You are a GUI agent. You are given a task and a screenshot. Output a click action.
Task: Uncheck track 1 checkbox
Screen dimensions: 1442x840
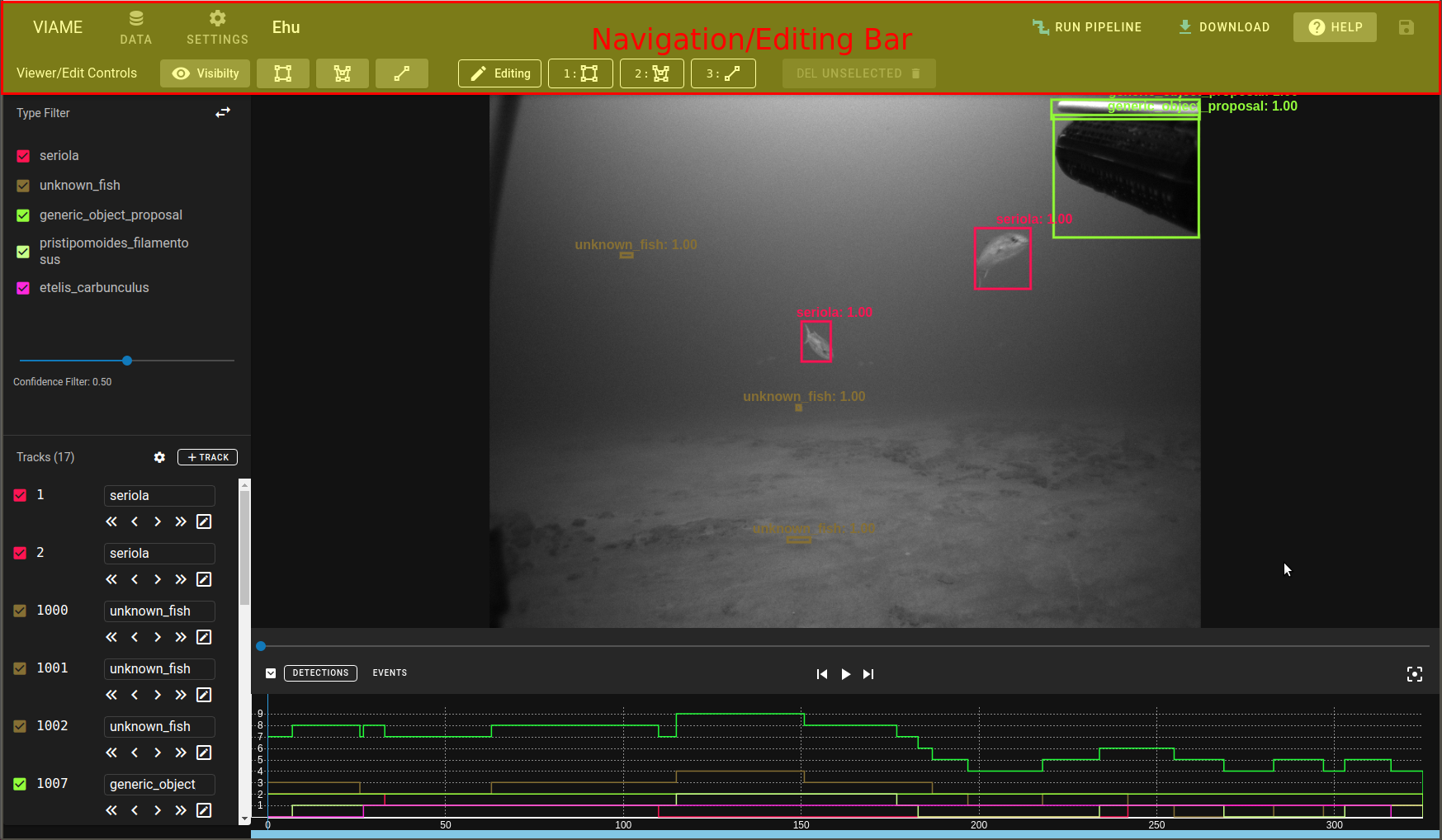coord(20,495)
